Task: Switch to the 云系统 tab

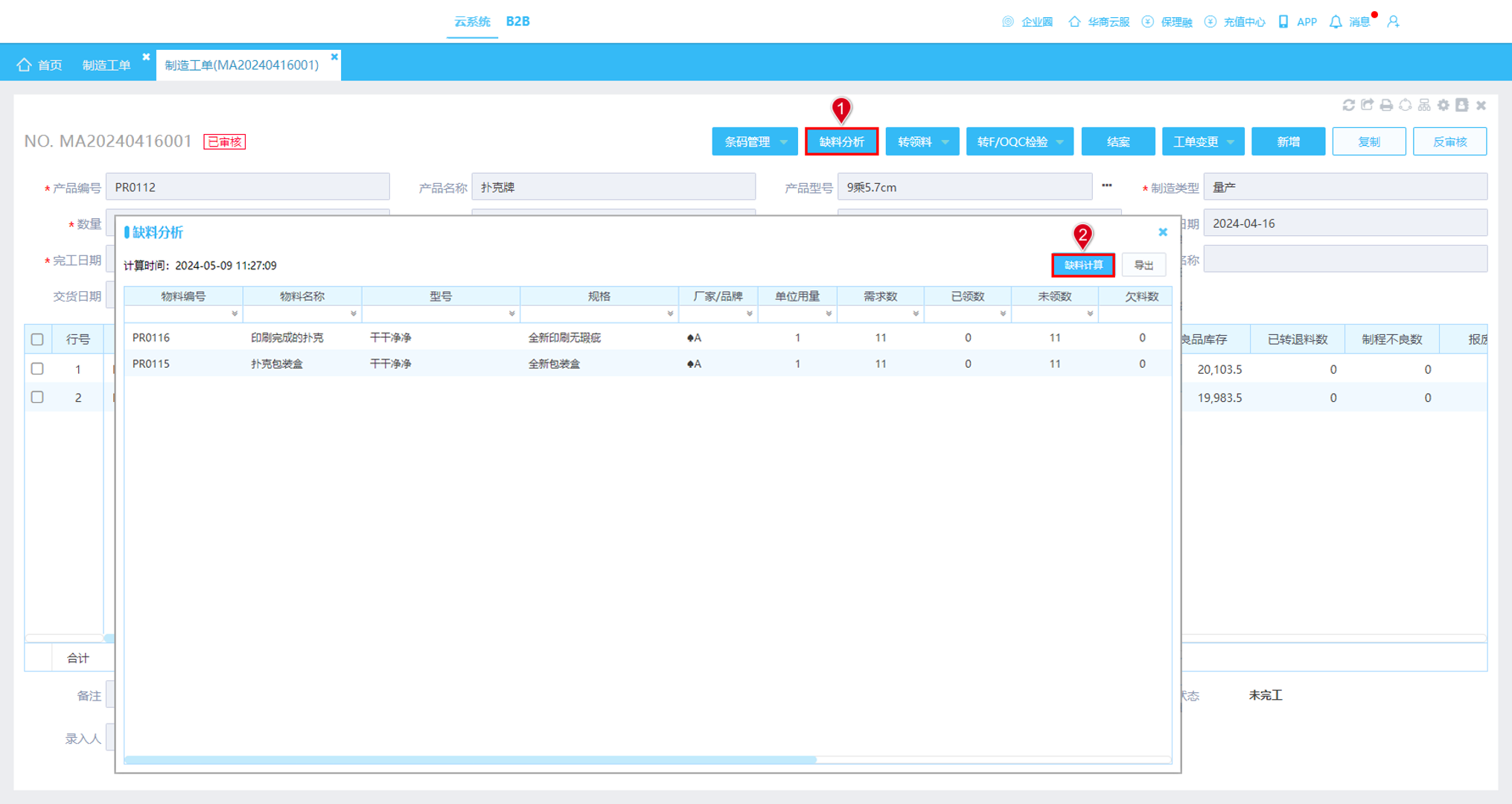Action: pyautogui.click(x=473, y=22)
